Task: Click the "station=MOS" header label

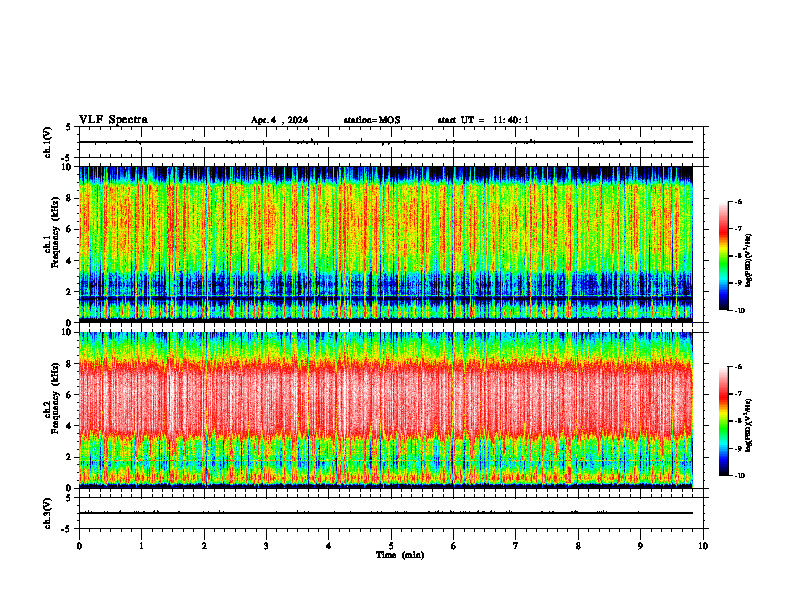Action: click(x=372, y=120)
